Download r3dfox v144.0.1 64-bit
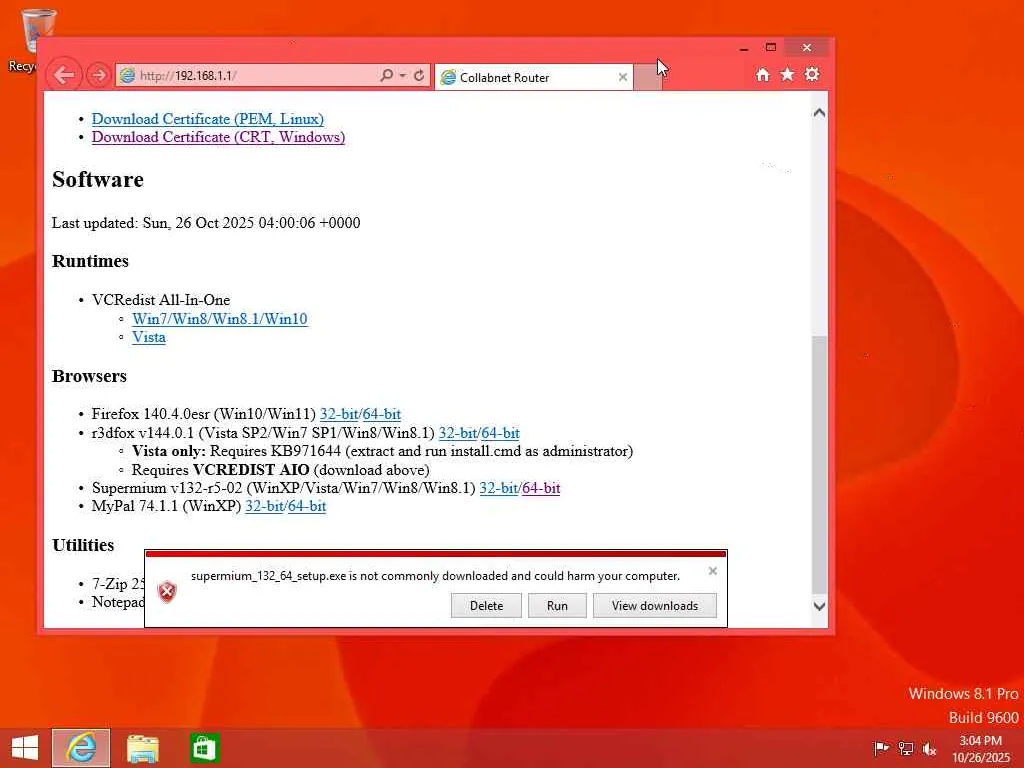This screenshot has width=1024, height=768. 500,433
